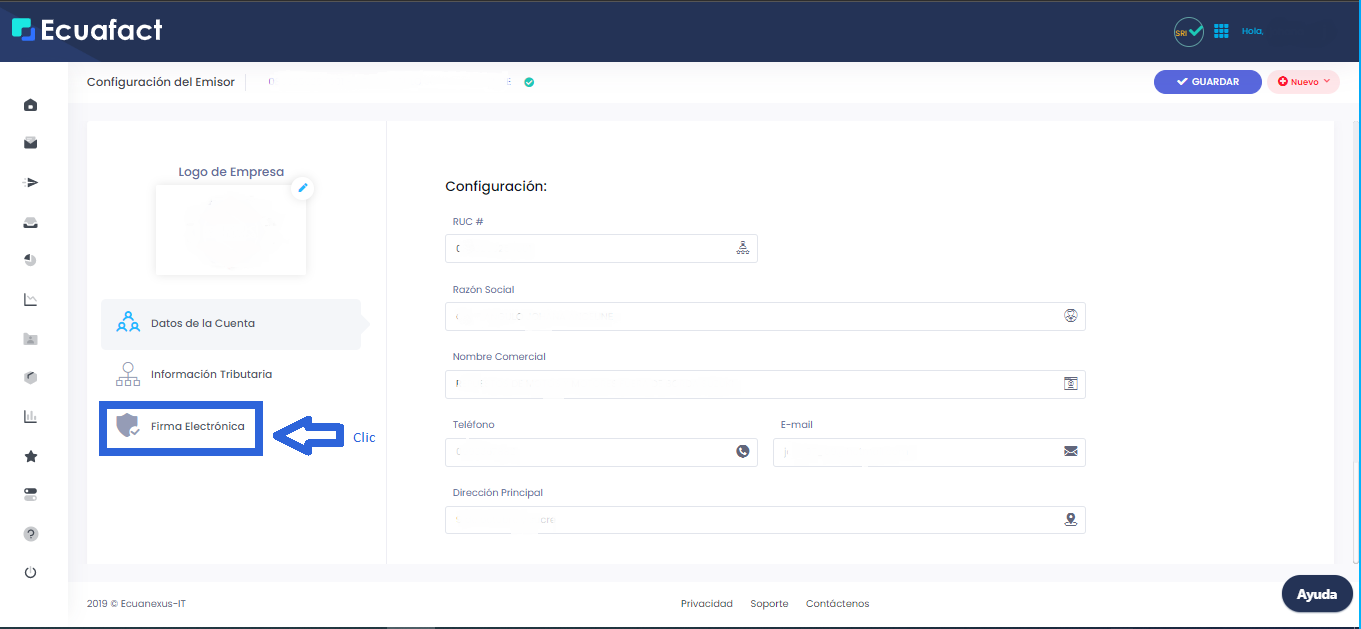Click the Ayuda help button
1361x629 pixels.
[x=1316, y=594]
